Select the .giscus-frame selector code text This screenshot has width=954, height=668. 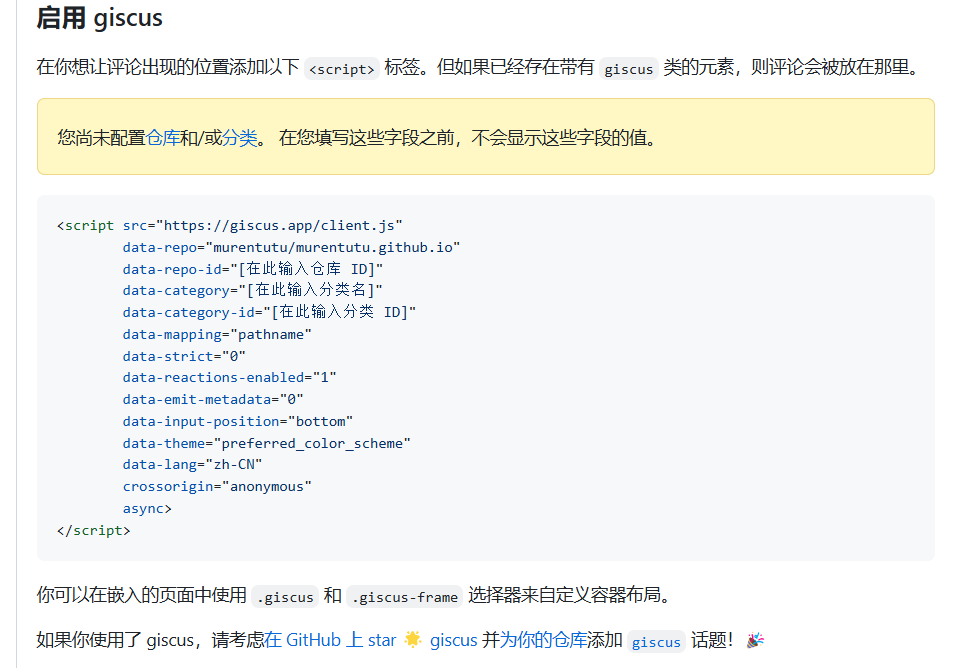tap(404, 596)
